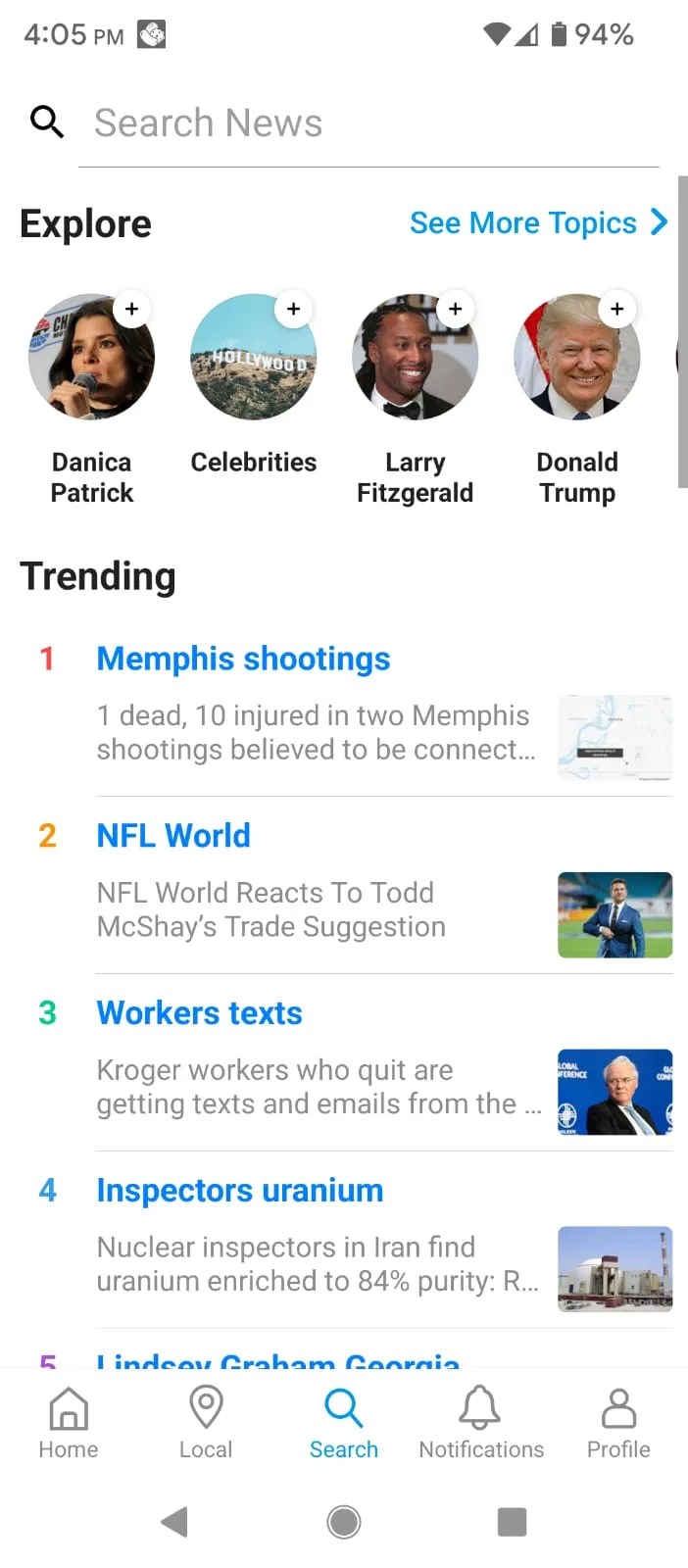Toggle following Donald Trump topic
The height and width of the screenshot is (1568, 688).
617,309
